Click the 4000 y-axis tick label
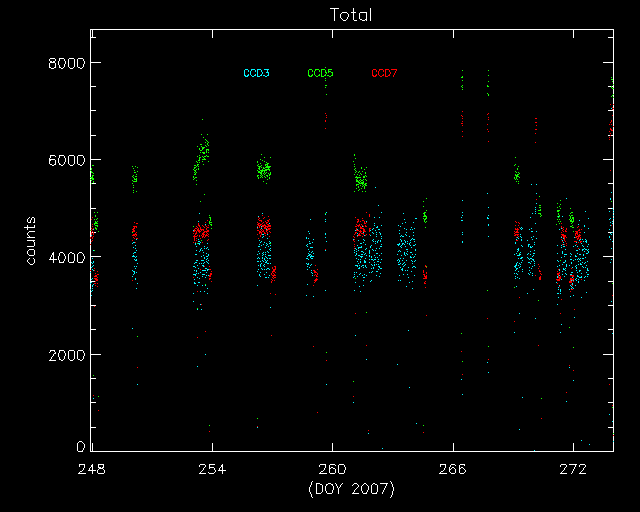 pos(66,257)
